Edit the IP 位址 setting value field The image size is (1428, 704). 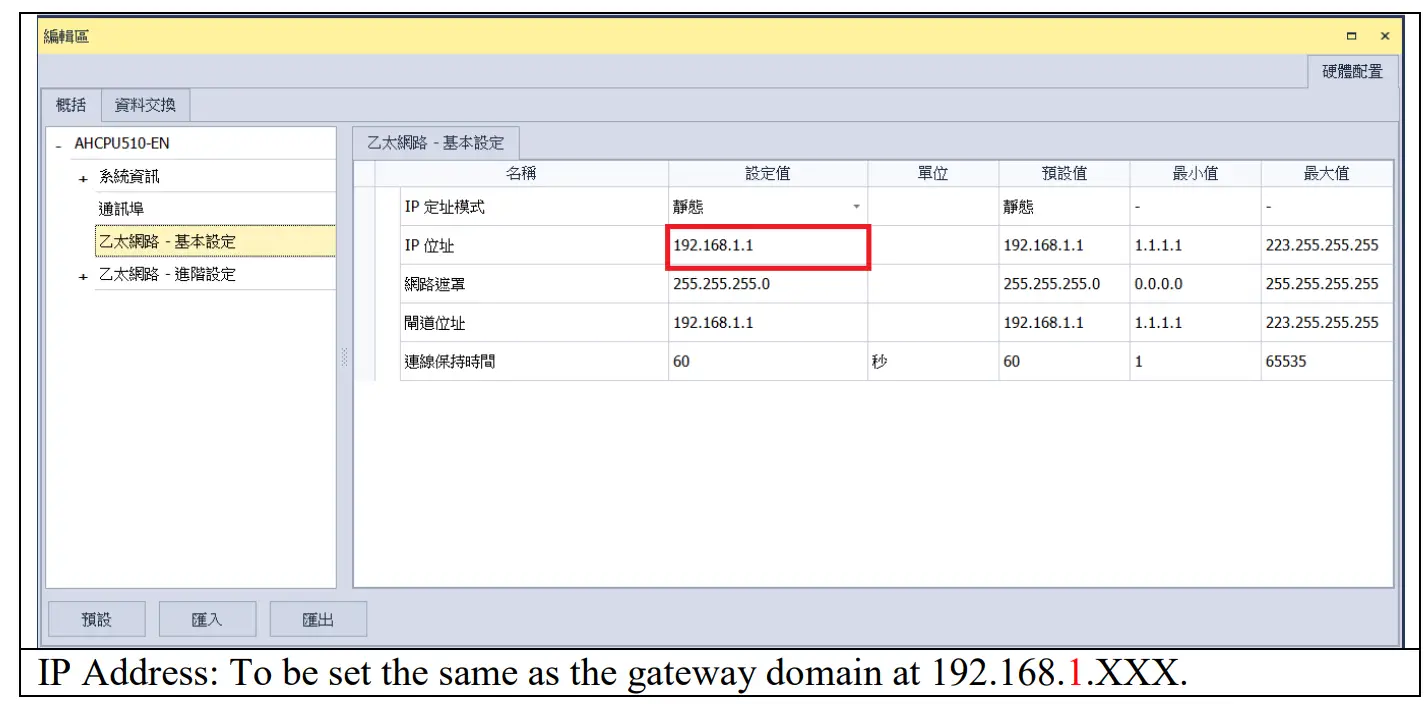point(768,246)
